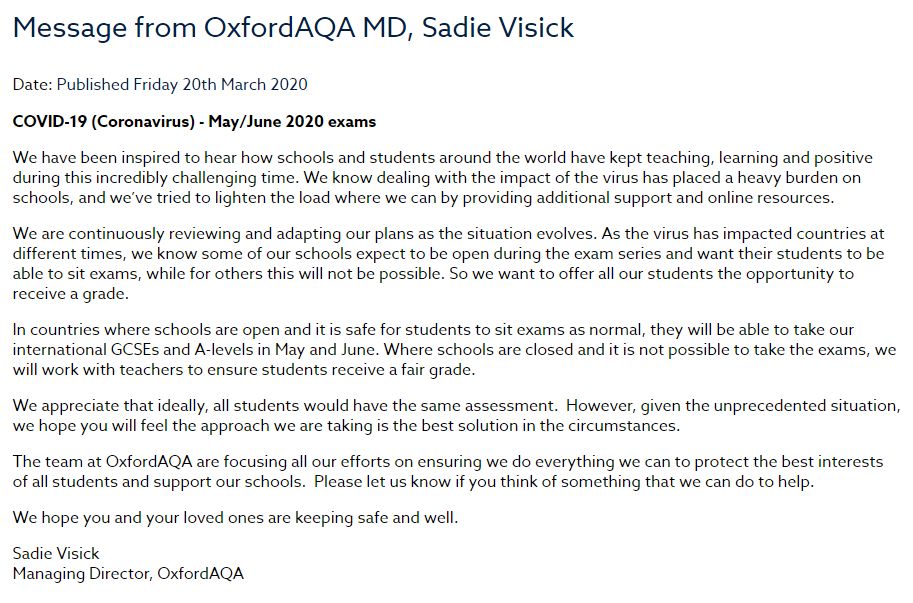Image resolution: width=913 pixels, height=603 pixels.
Task: Click the sentence starting 'We are continuously reviewing'
Action: click(305, 234)
